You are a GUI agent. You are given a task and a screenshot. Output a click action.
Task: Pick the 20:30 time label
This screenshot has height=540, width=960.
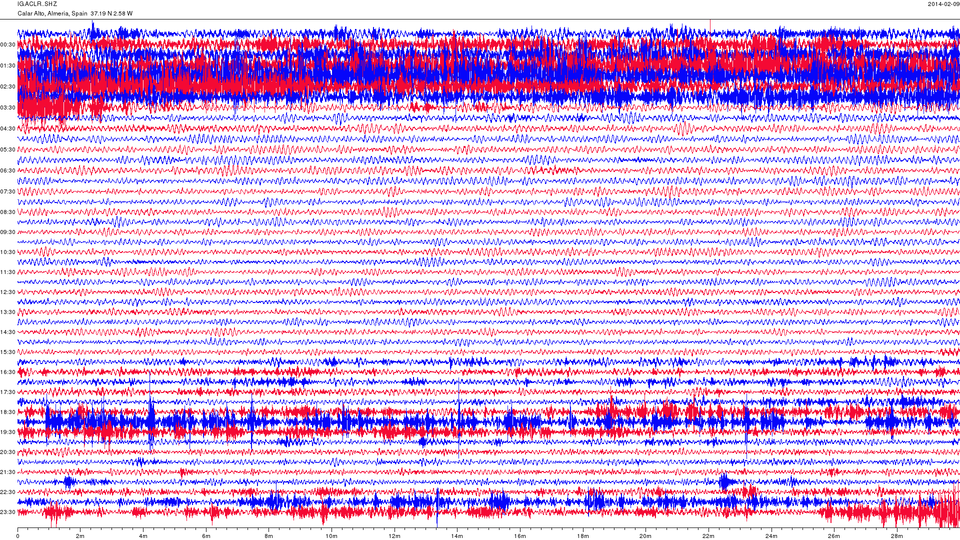[x=8, y=452]
